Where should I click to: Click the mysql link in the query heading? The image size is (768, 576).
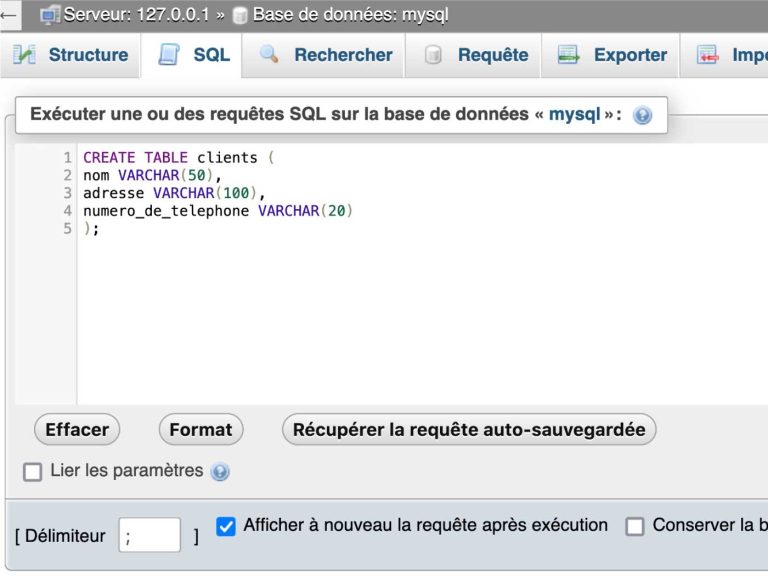(x=574, y=114)
